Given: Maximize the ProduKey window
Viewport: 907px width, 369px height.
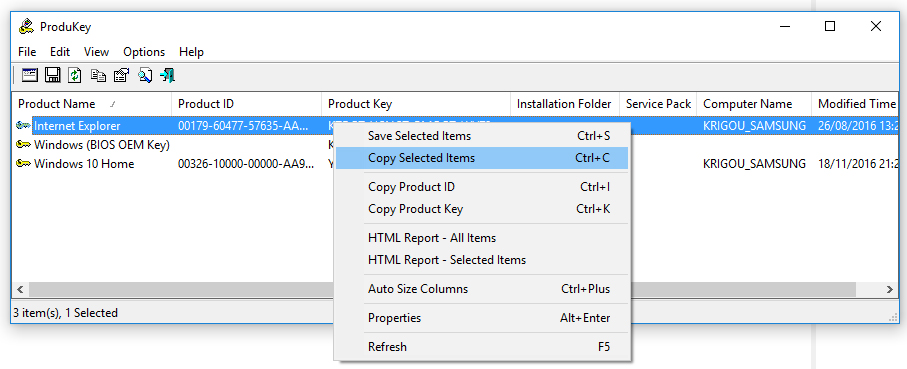Looking at the screenshot, I should click(830, 26).
